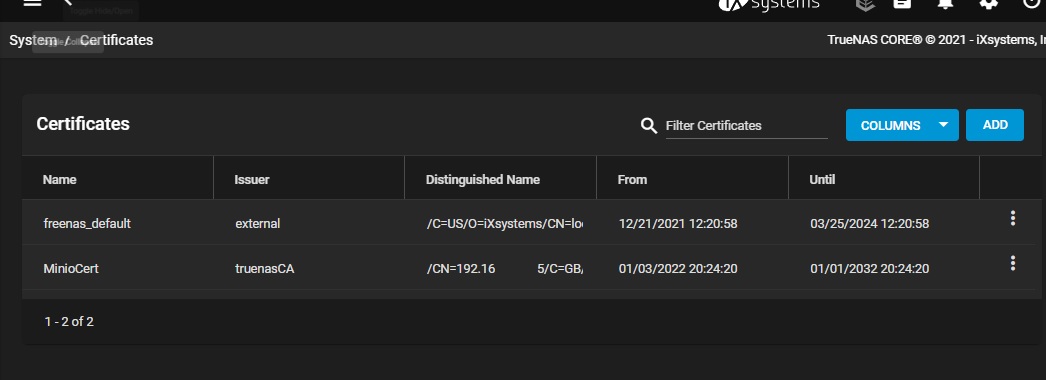
Task: Focus the Filter Certificates field
Action: point(746,125)
